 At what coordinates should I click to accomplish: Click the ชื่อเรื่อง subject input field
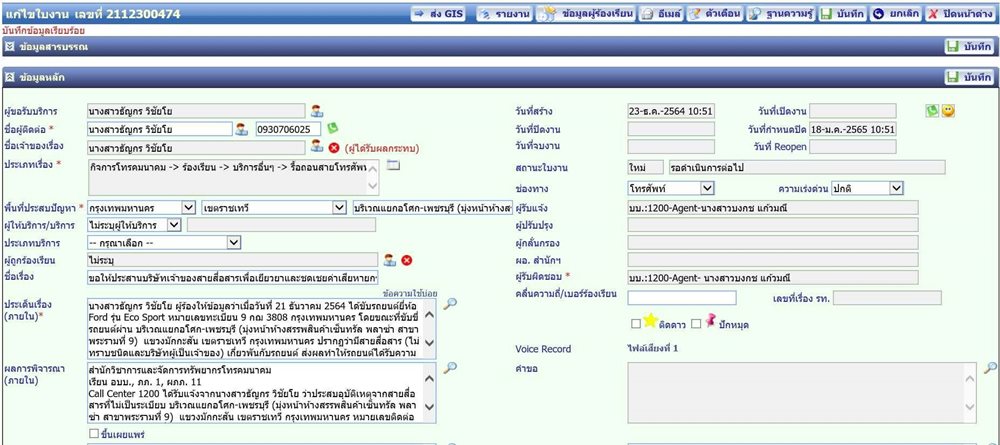tap(233, 277)
